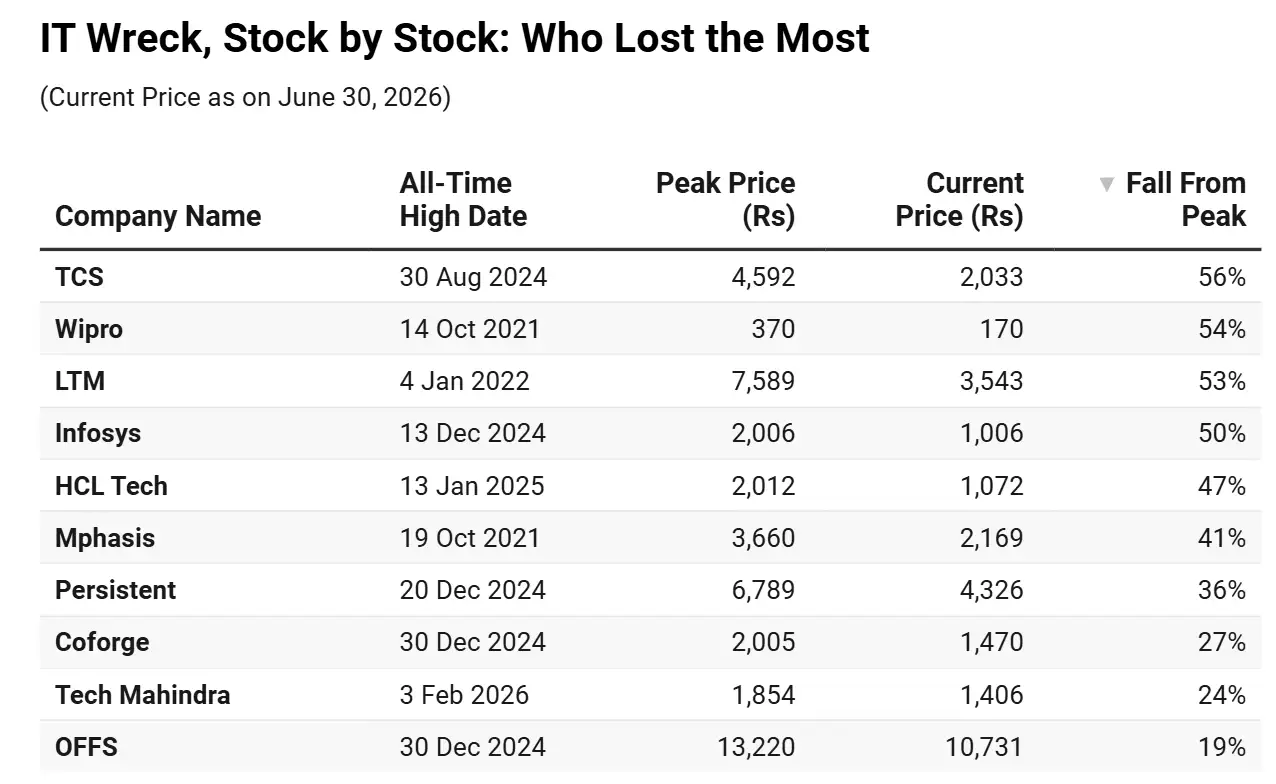Click the OFFS company name
The image size is (1276, 784).
click(86, 746)
